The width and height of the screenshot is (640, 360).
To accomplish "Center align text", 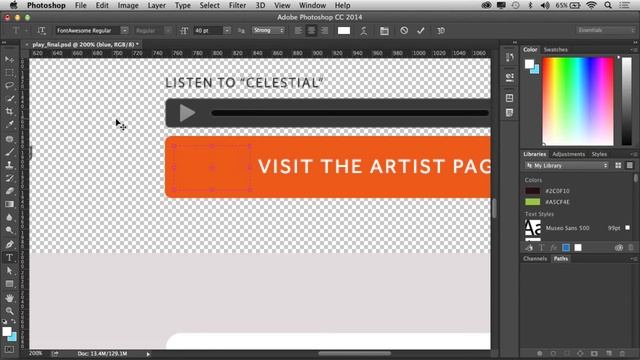I will click(311, 31).
